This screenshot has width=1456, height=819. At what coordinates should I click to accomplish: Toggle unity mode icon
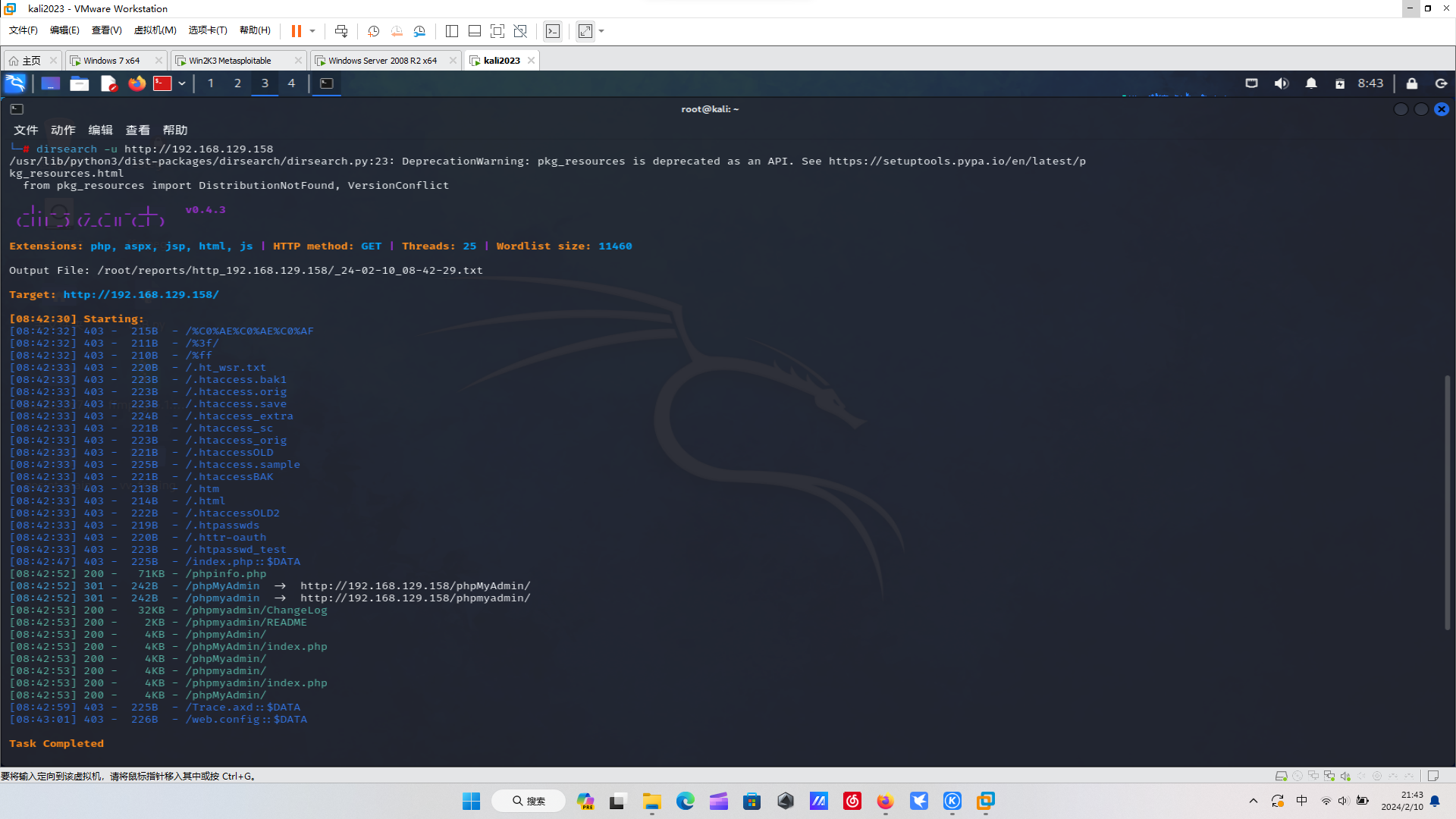pyautogui.click(x=520, y=31)
